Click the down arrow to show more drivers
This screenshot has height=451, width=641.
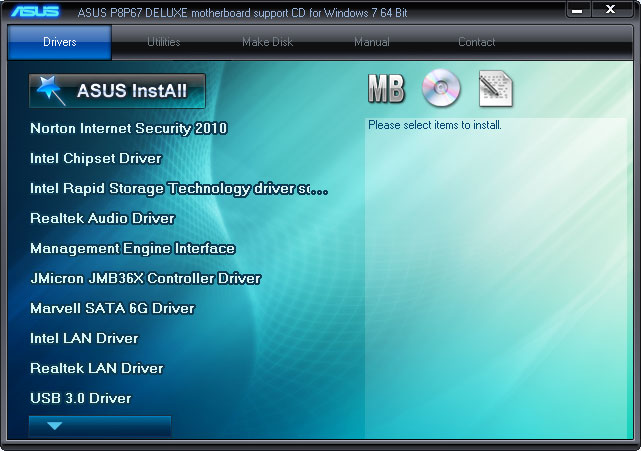click(x=100, y=426)
